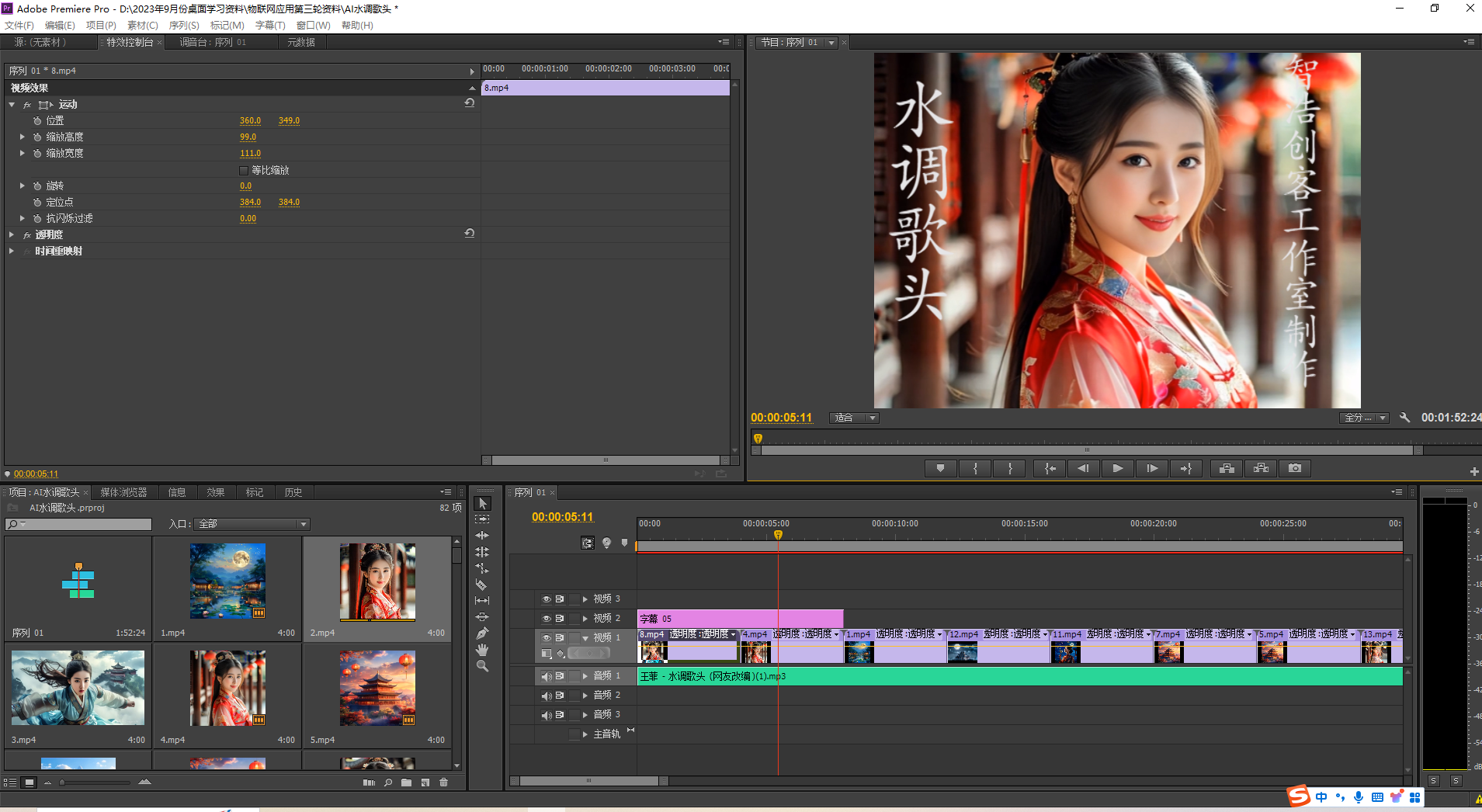Export frame with camera icon

pyautogui.click(x=1295, y=468)
